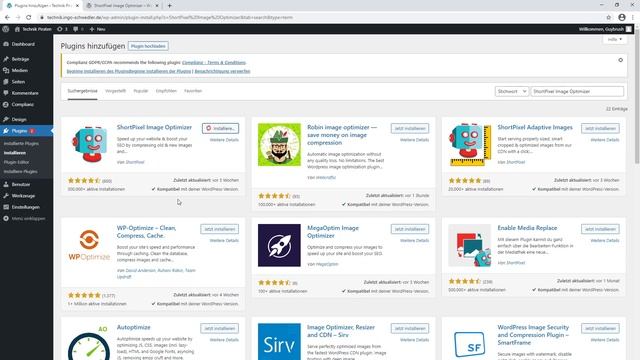Open MegaOptim rocket icon

[x=279, y=245]
